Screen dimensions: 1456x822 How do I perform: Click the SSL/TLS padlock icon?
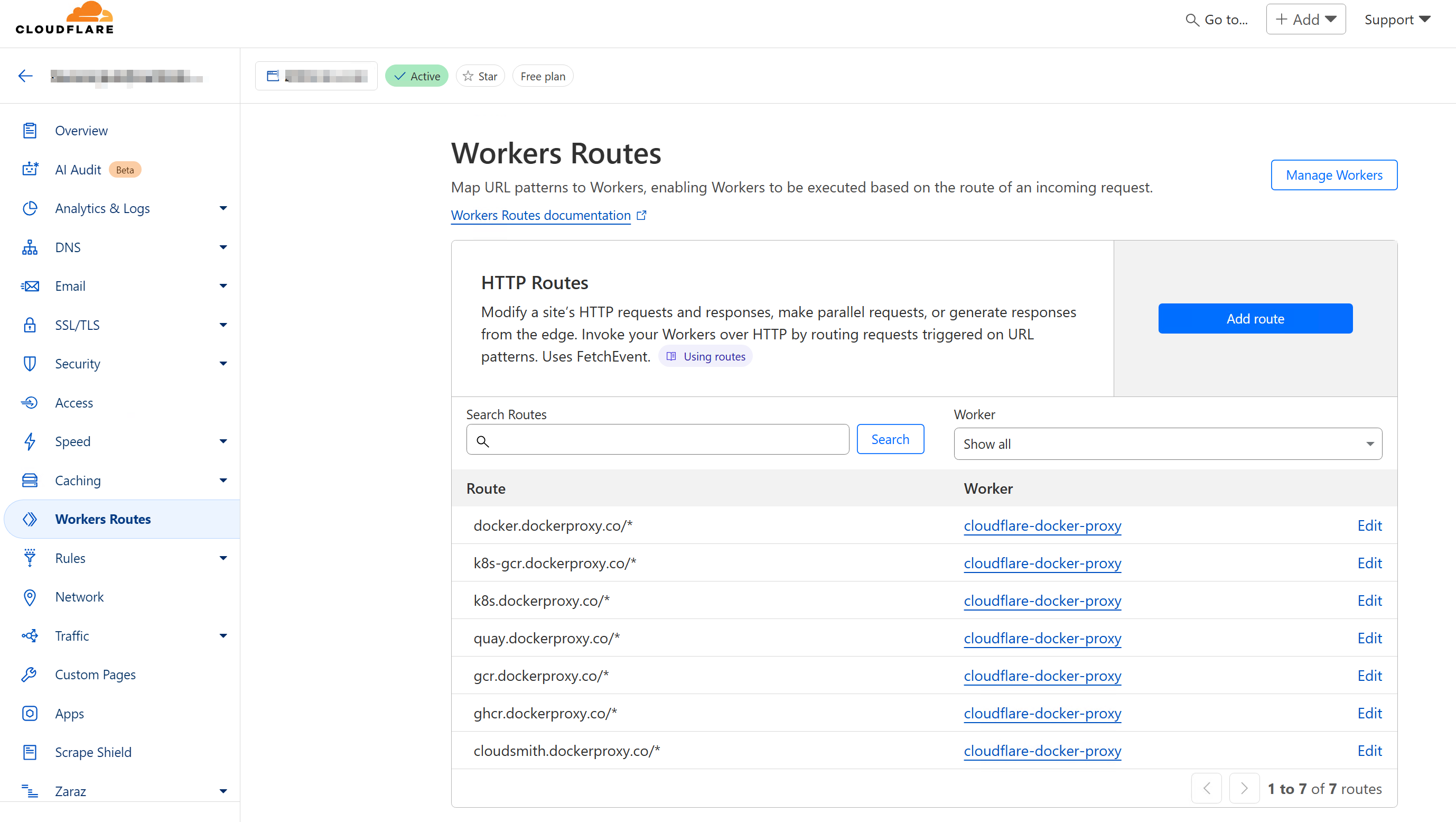pyautogui.click(x=30, y=325)
